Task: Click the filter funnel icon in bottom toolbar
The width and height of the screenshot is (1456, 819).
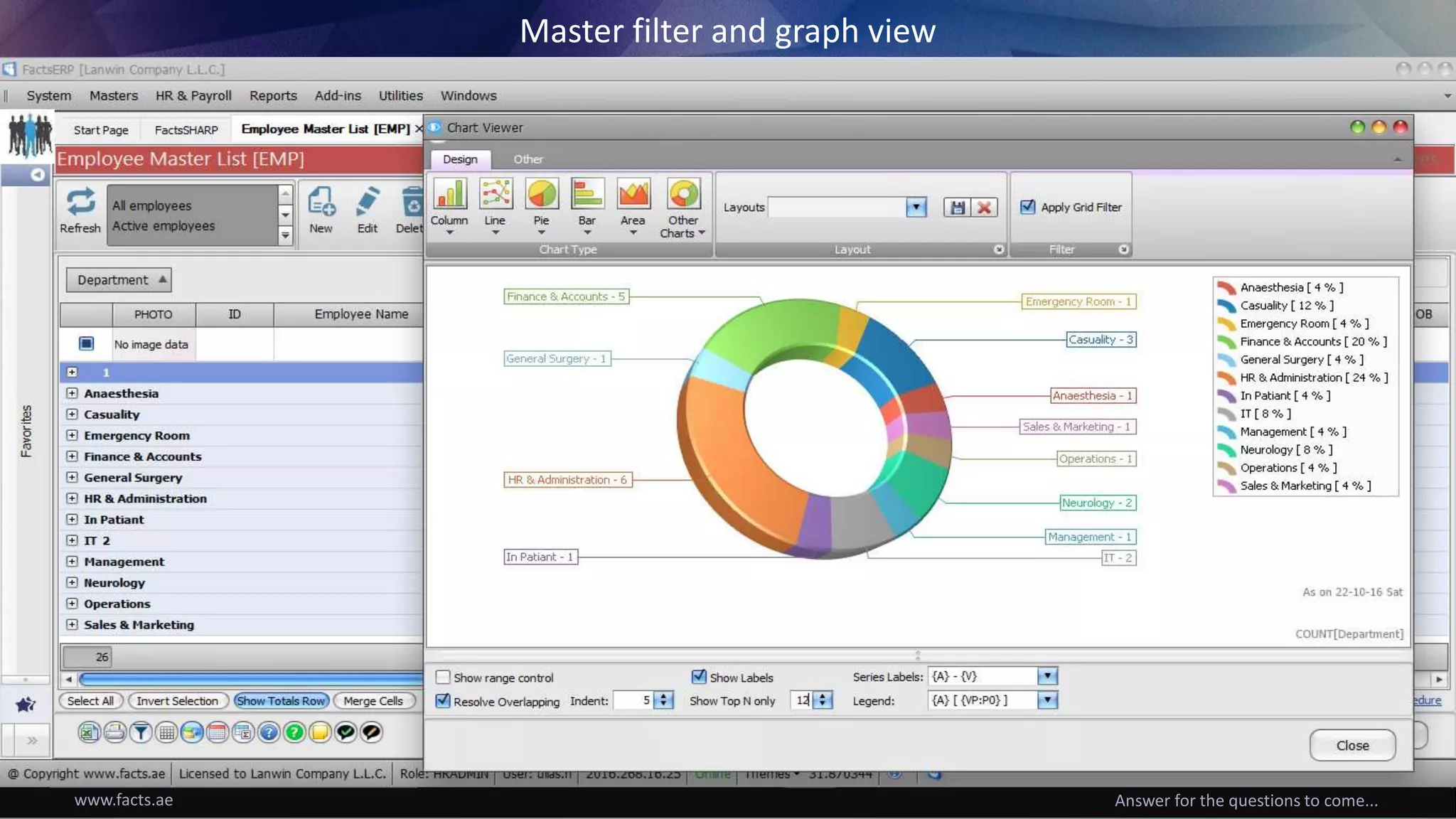Action: [141, 732]
